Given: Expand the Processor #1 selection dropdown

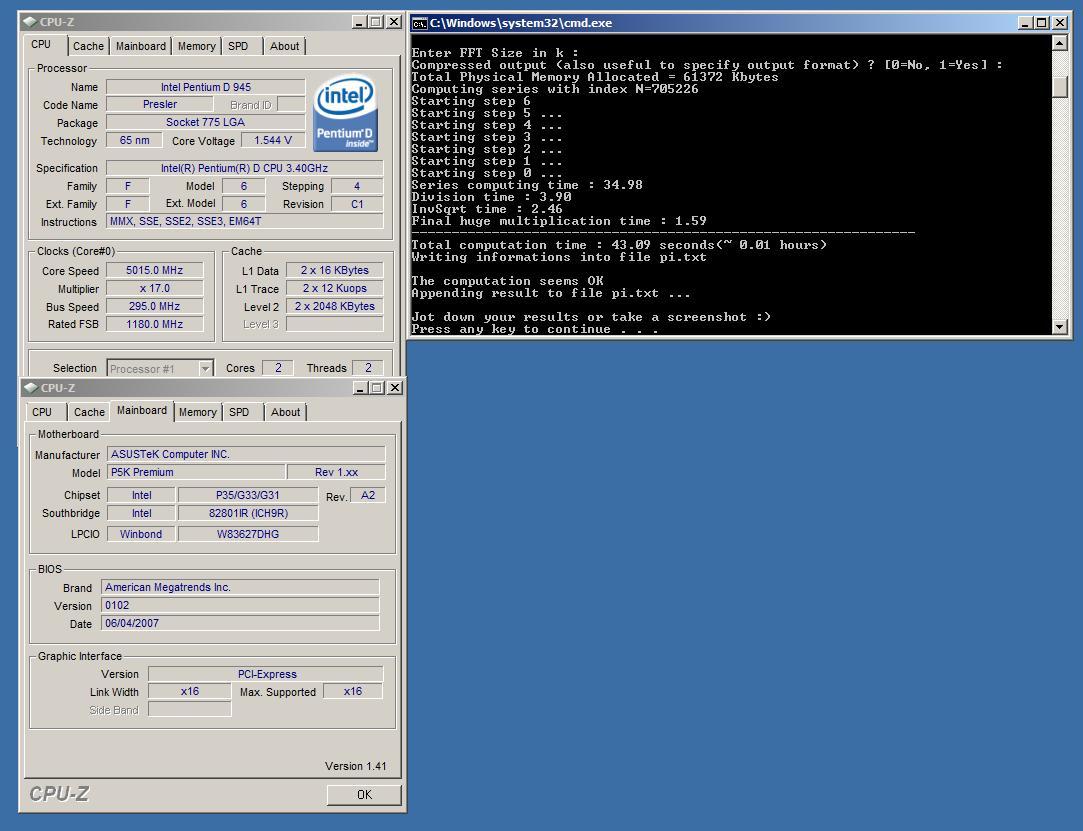Looking at the screenshot, I should click(x=205, y=369).
